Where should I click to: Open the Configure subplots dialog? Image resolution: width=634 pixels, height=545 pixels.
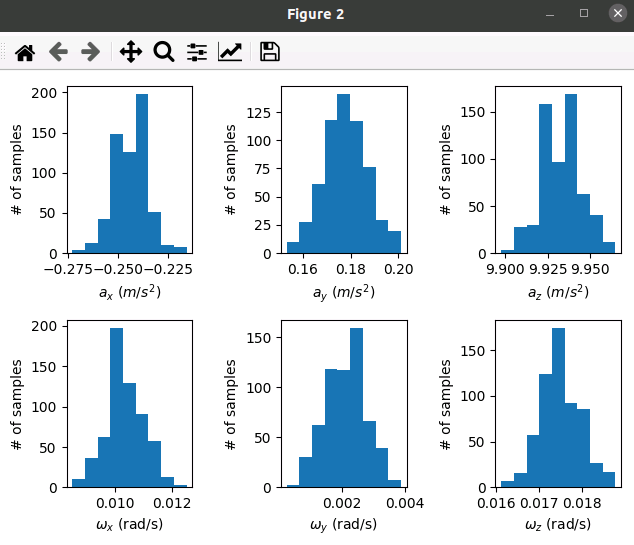pos(197,52)
